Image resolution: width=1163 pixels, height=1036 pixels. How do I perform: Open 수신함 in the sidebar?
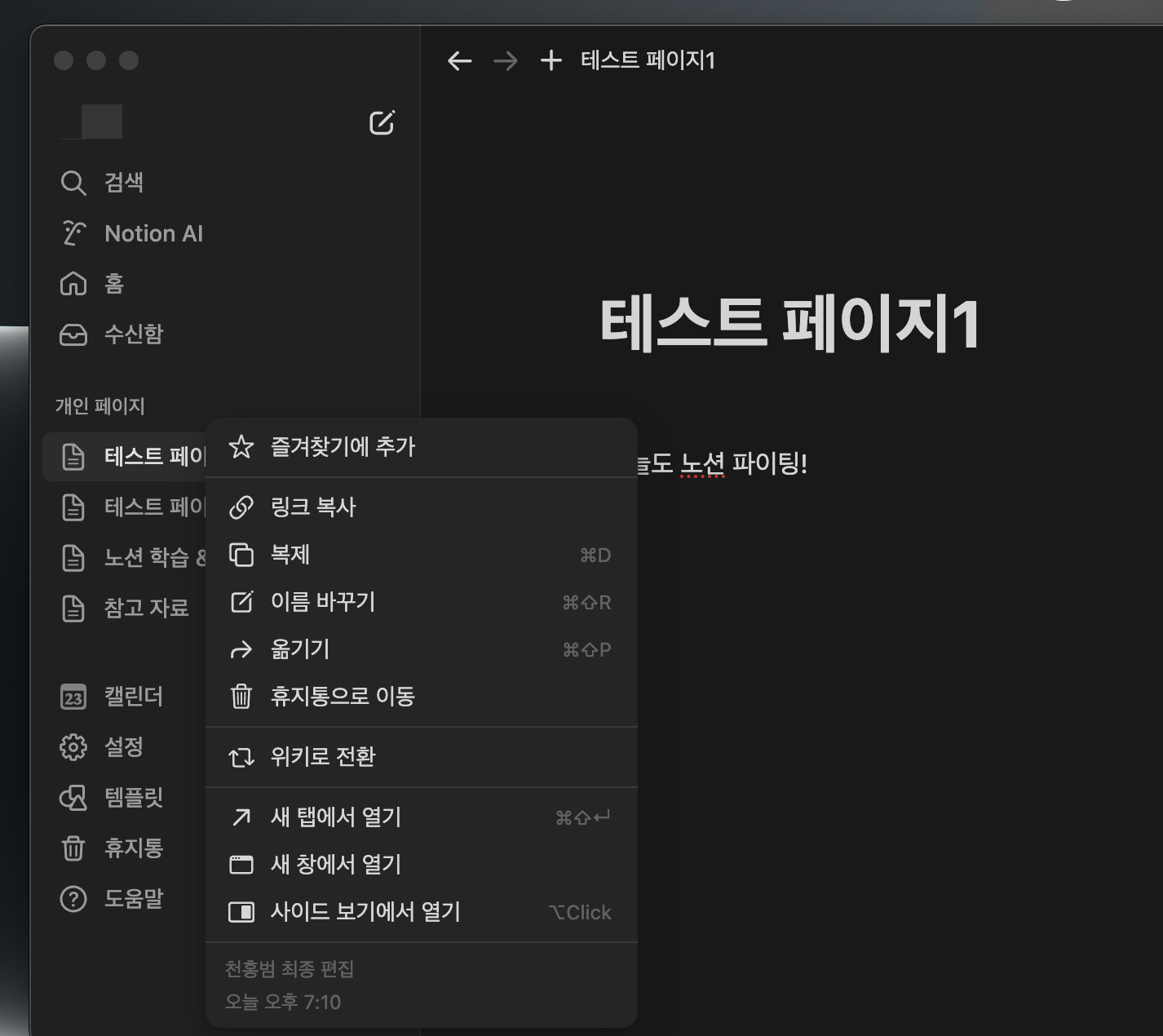[x=225, y=334]
